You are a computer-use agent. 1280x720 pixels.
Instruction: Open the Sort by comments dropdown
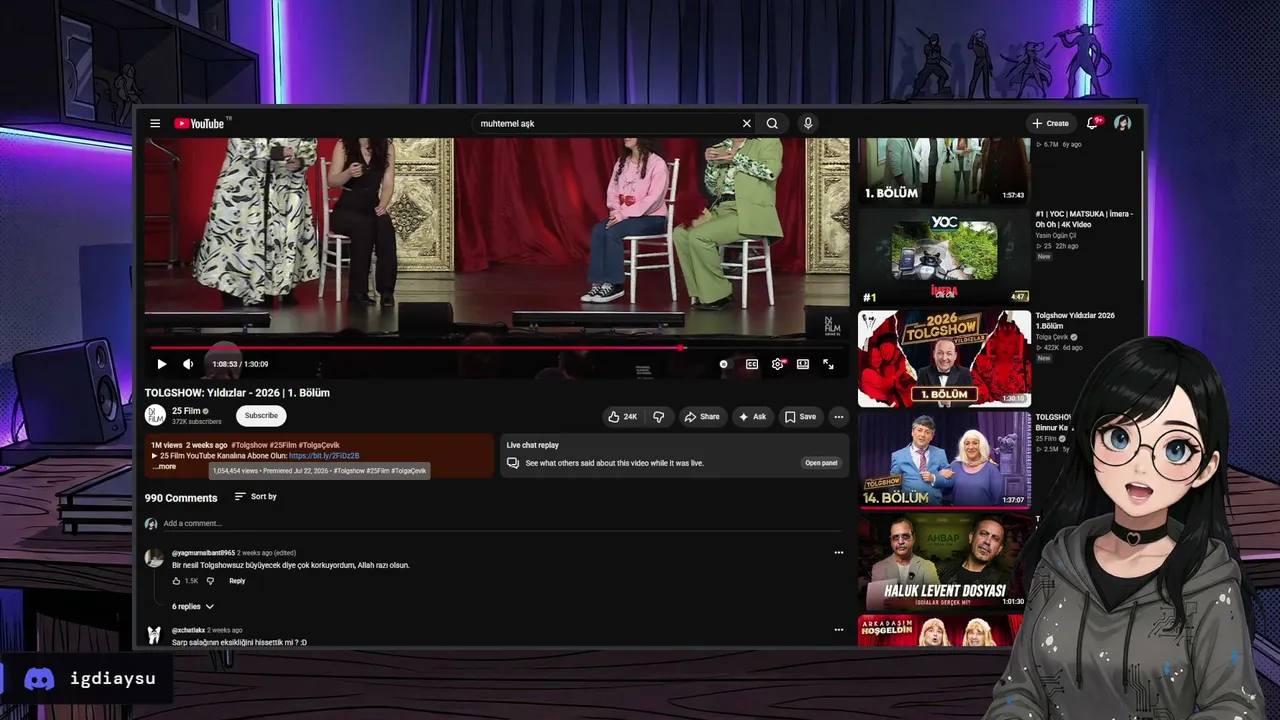point(256,497)
